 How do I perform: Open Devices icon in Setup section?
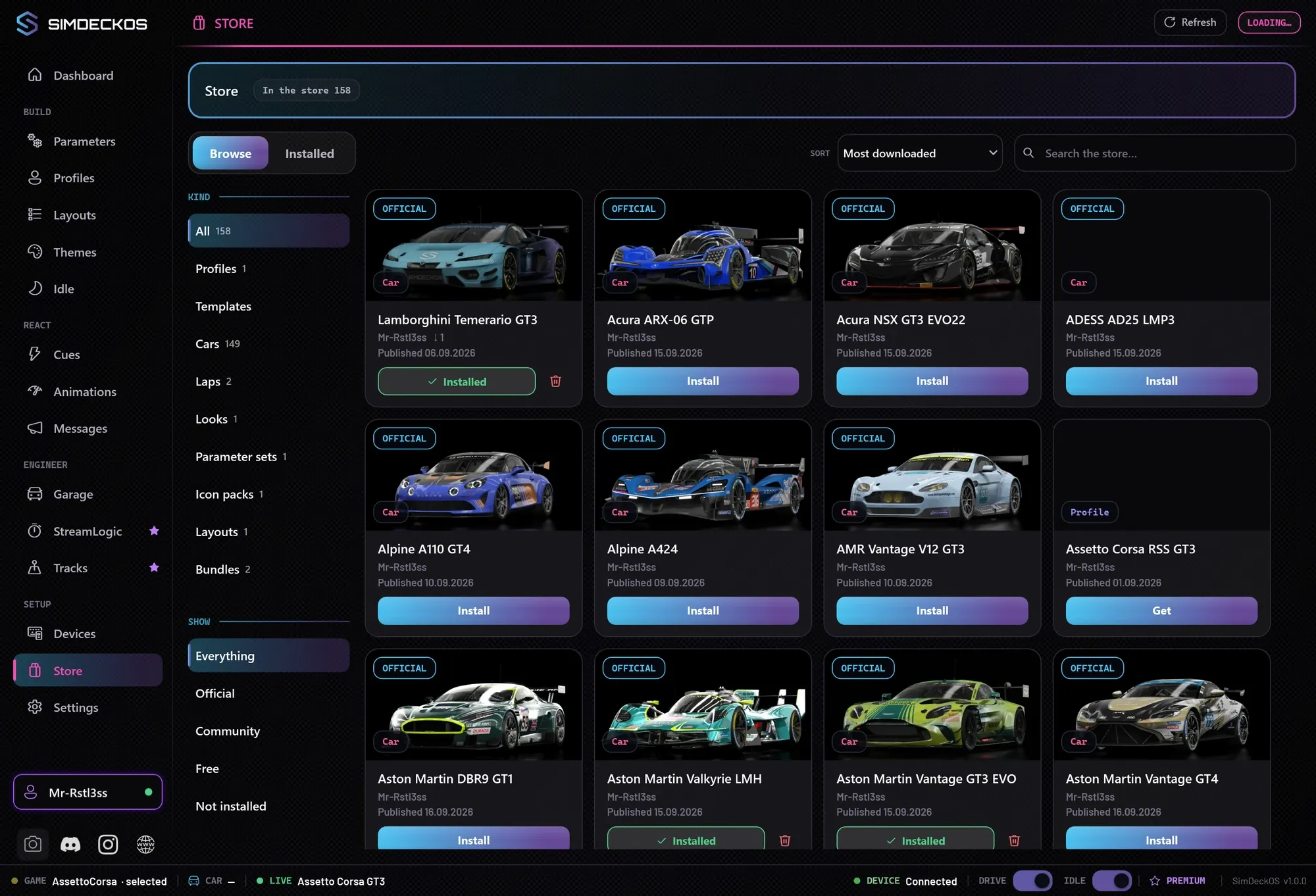pos(35,633)
